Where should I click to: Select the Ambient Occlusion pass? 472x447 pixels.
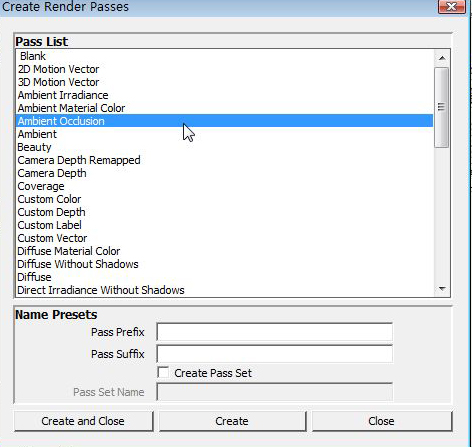(224, 121)
